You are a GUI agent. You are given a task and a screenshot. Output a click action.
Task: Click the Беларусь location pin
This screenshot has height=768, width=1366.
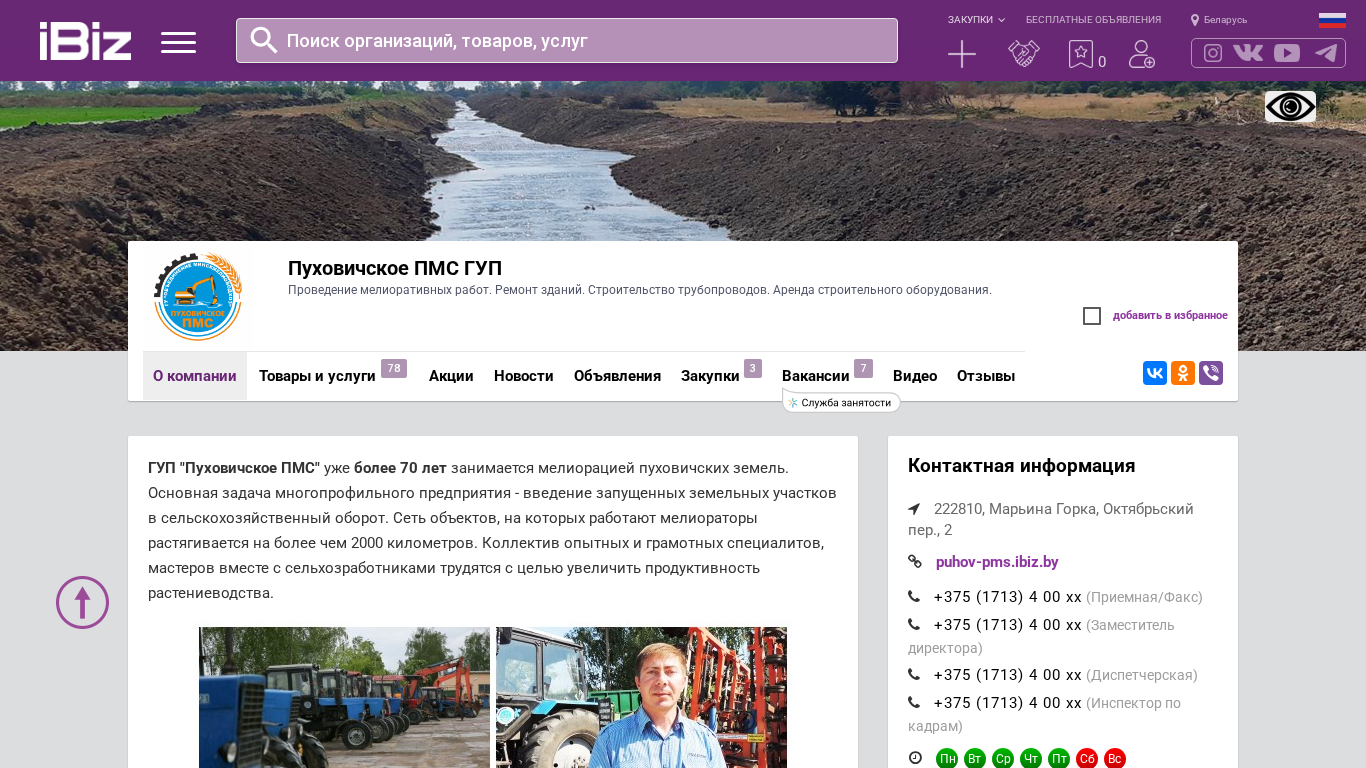1195,20
